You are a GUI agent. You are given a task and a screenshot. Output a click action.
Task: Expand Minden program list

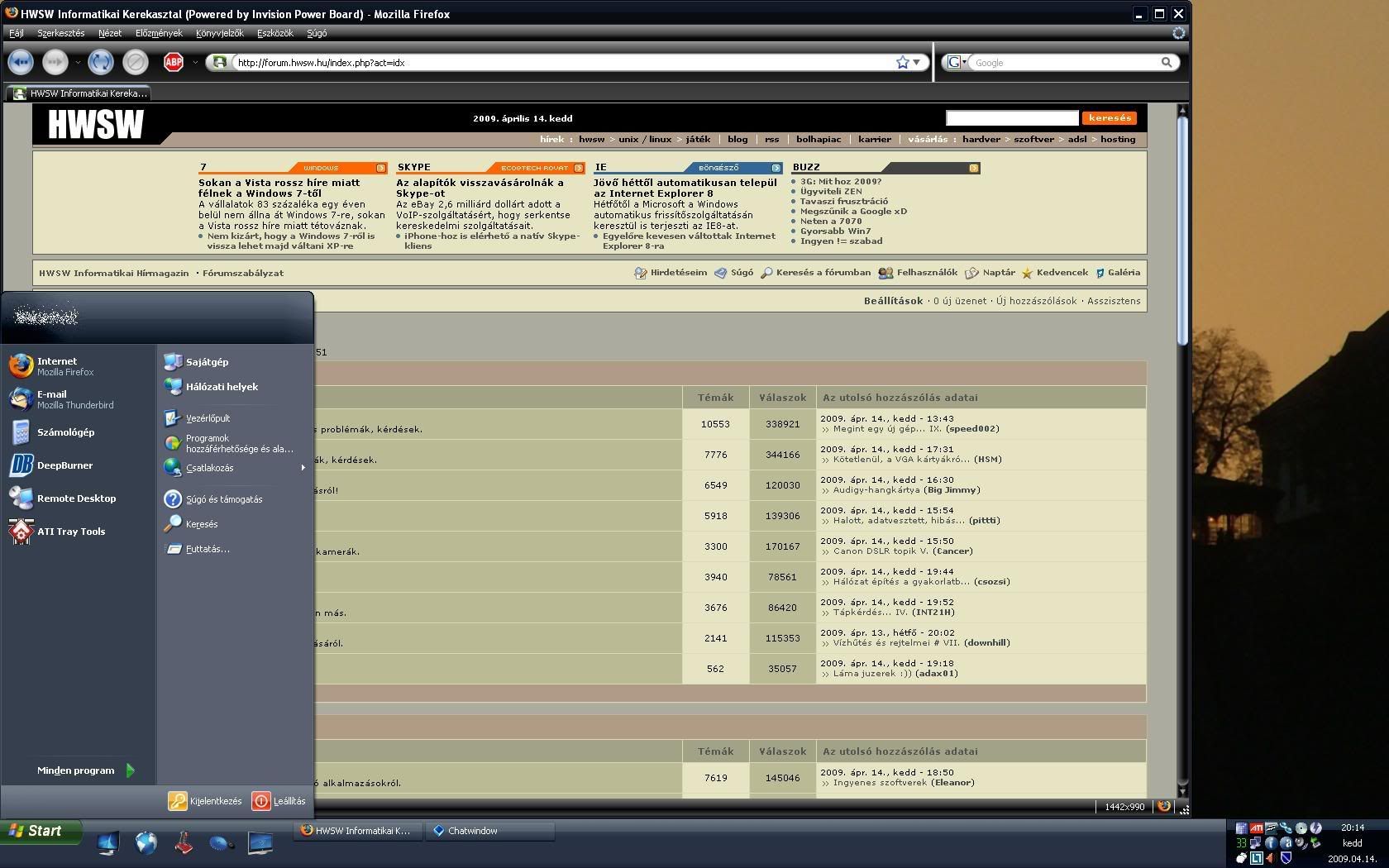85,770
